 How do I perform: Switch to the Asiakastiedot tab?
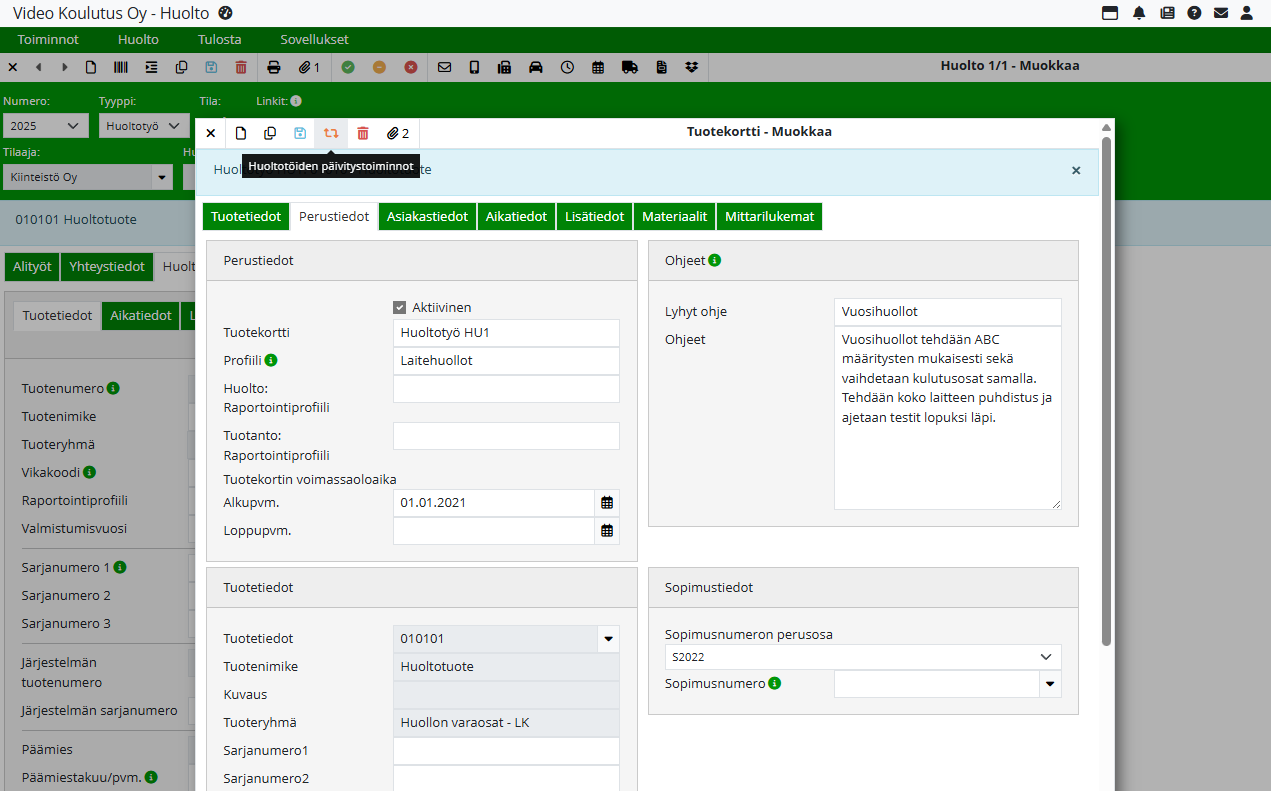click(427, 217)
